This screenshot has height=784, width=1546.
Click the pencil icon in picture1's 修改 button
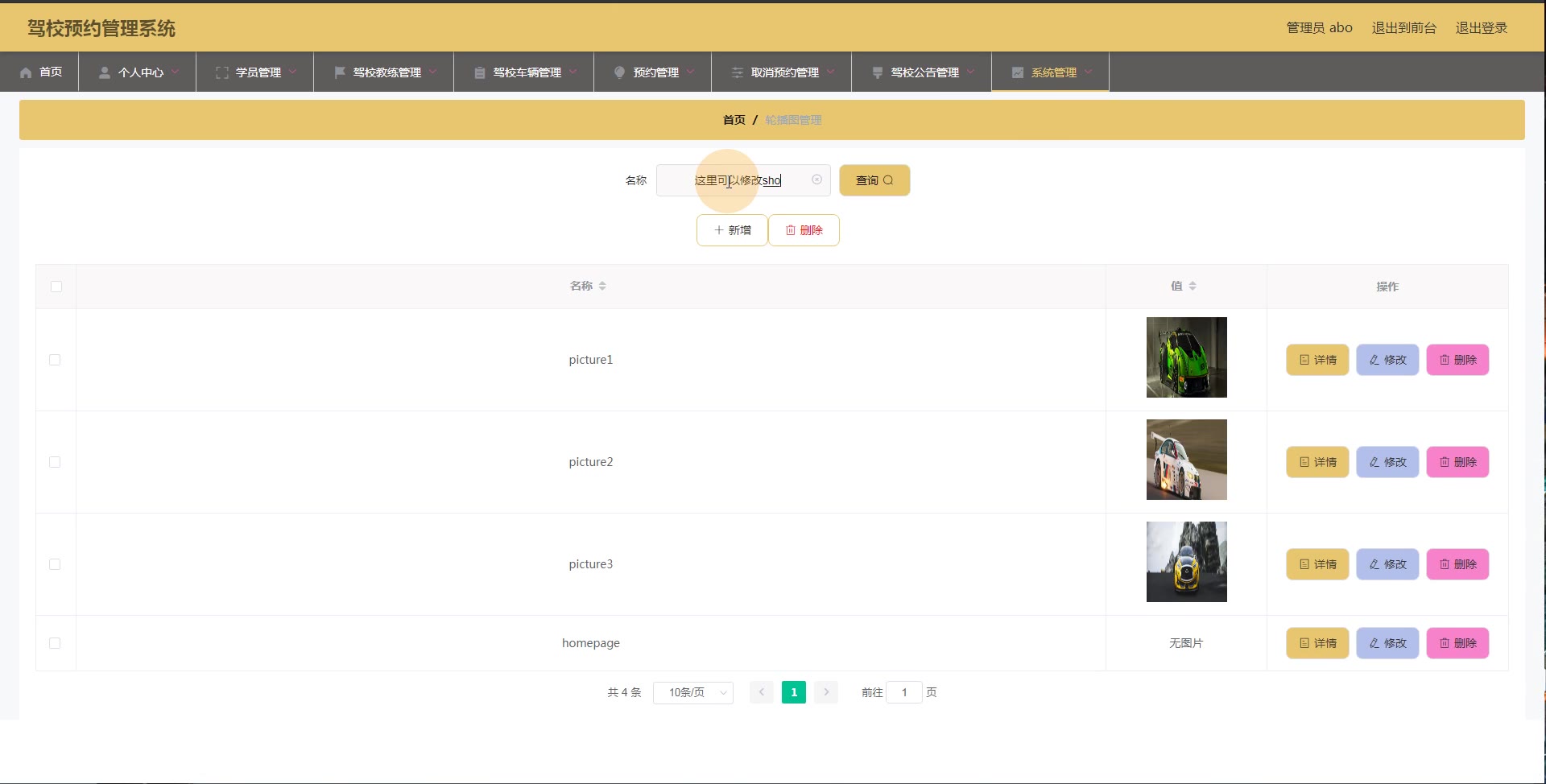(1374, 360)
